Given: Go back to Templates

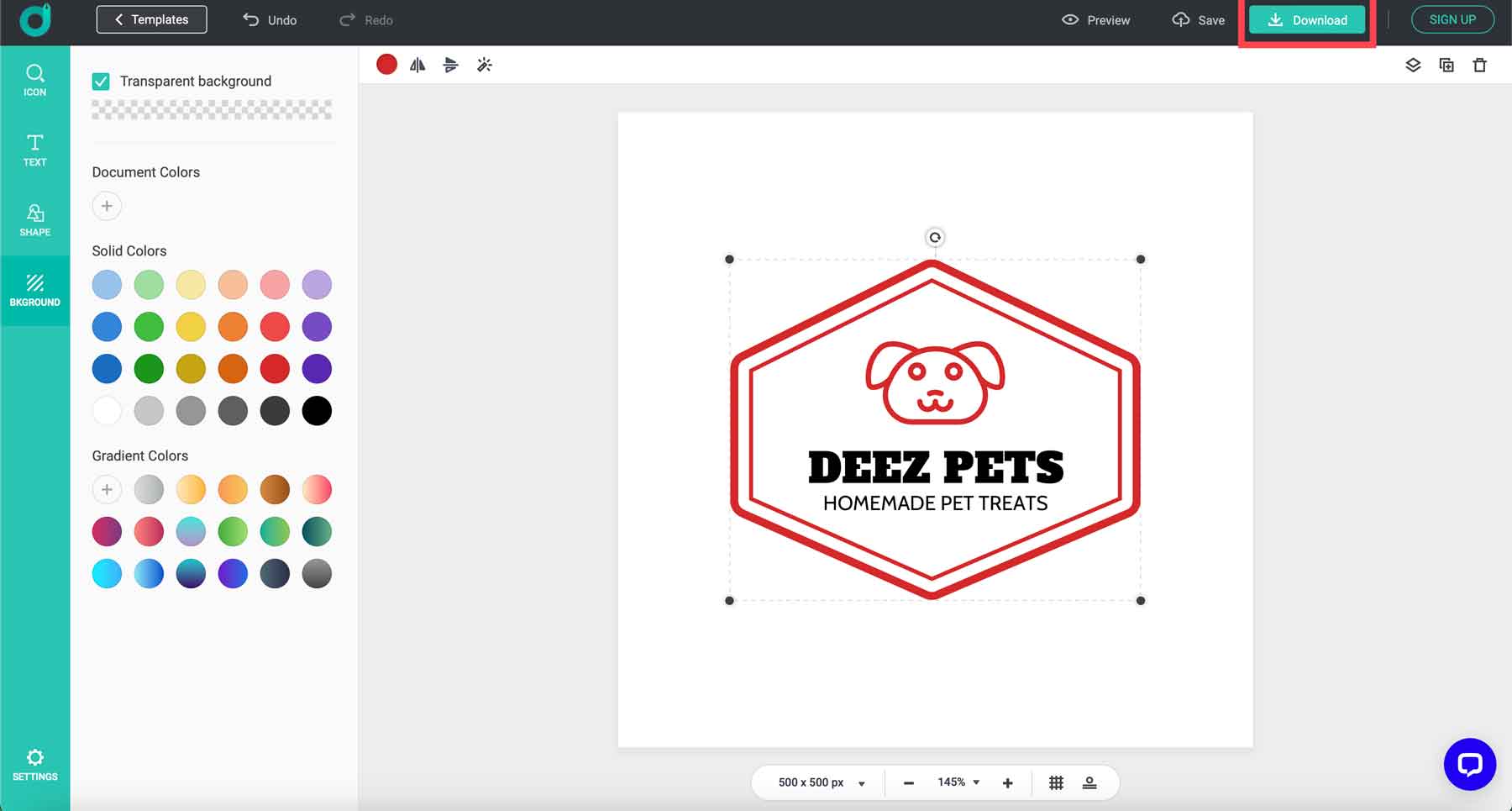Looking at the screenshot, I should [x=151, y=18].
